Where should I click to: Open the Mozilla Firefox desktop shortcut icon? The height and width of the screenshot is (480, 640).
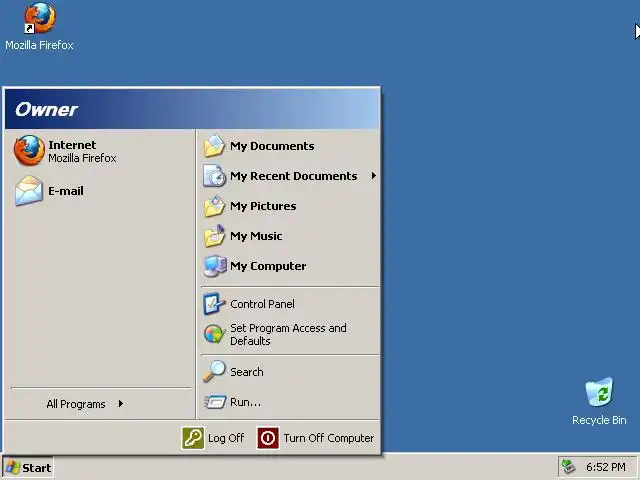pyautogui.click(x=40, y=18)
